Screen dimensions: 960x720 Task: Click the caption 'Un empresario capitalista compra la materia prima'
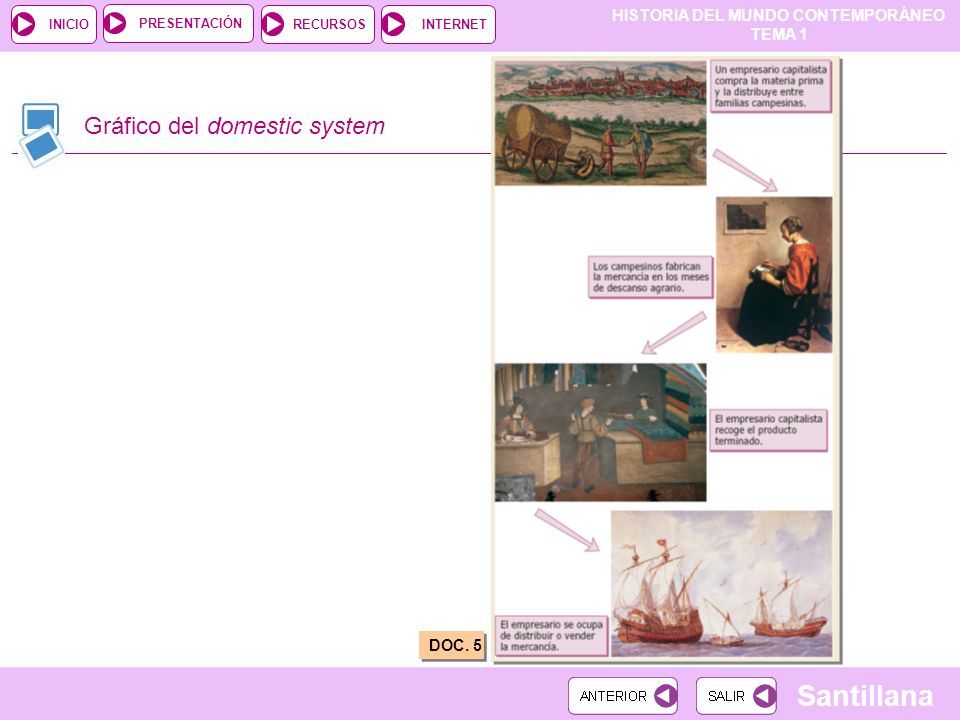771,86
